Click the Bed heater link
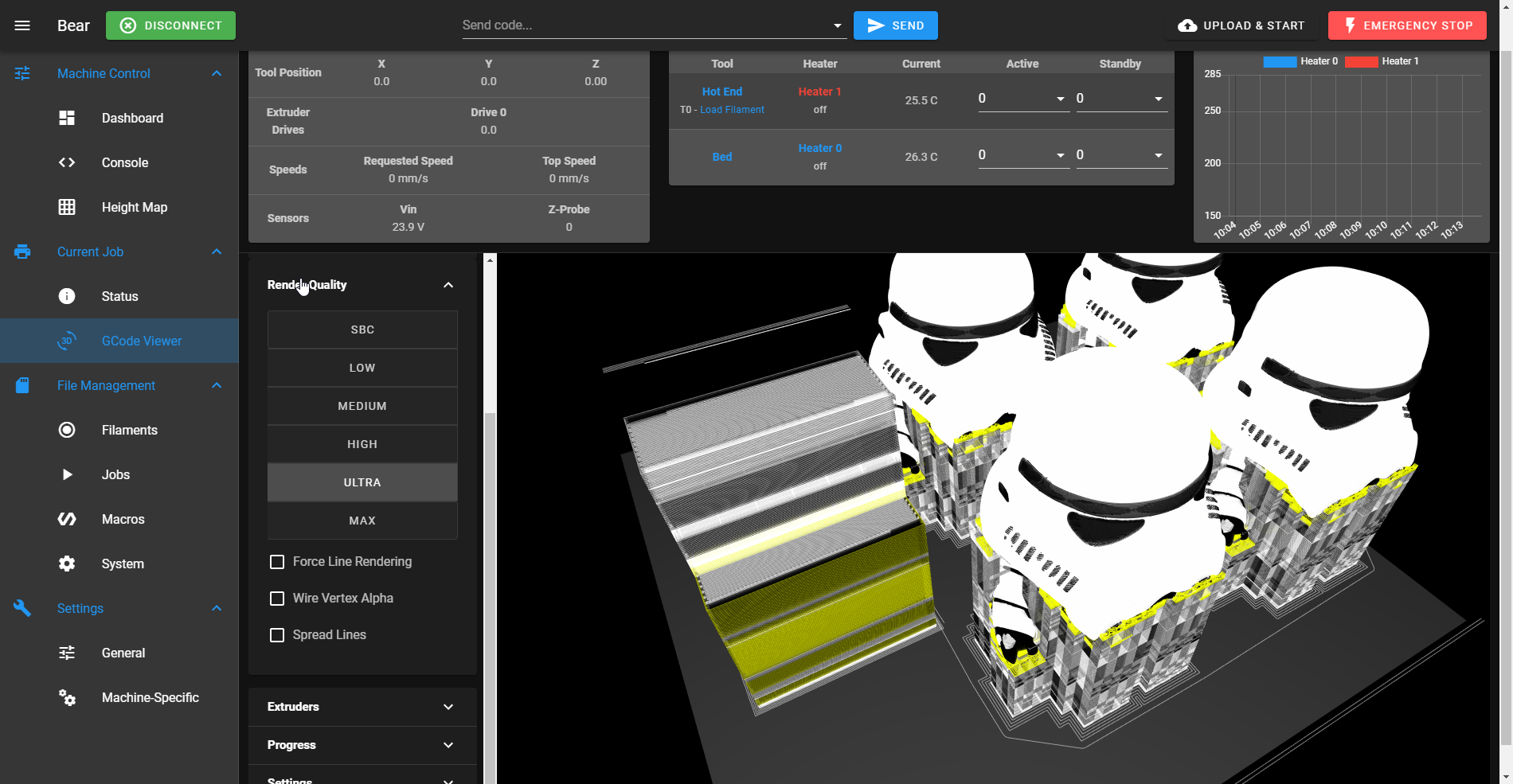Viewport: 1513px width, 784px height. pyautogui.click(x=721, y=157)
